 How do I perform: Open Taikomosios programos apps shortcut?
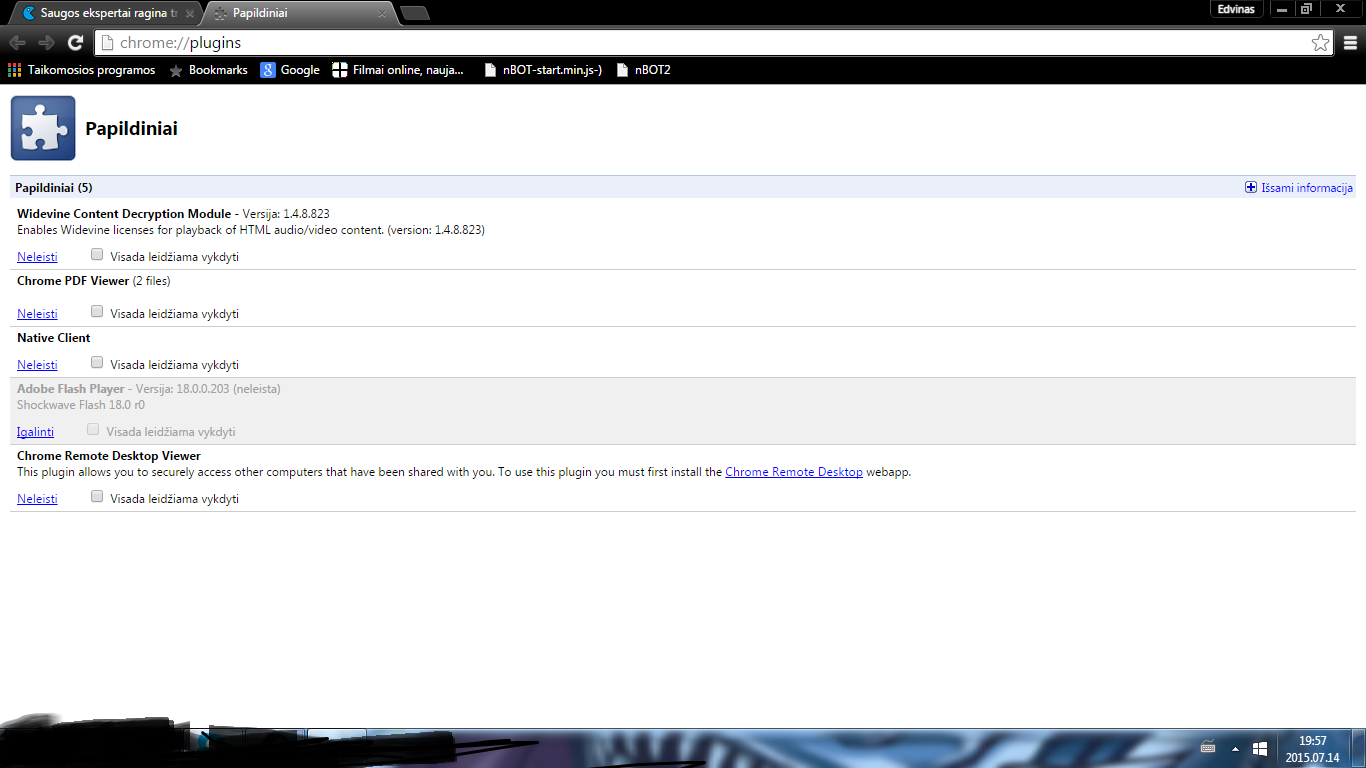click(82, 70)
